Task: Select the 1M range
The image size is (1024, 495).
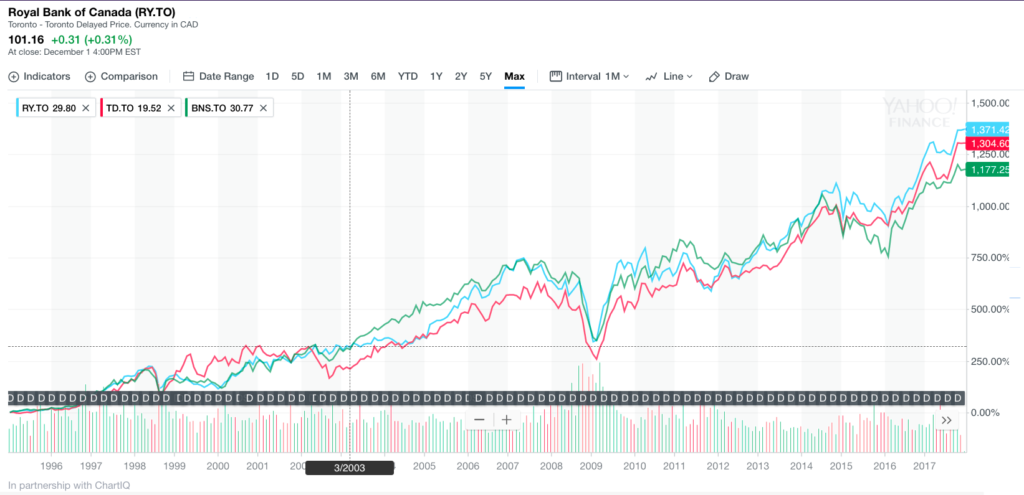Action: coord(324,76)
